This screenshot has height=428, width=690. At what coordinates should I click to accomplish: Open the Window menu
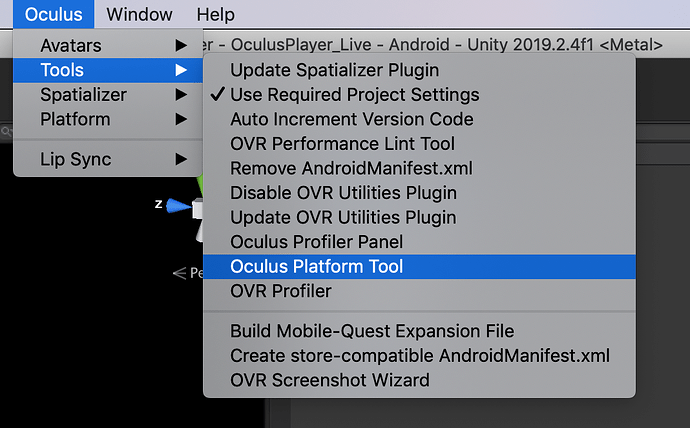[139, 14]
